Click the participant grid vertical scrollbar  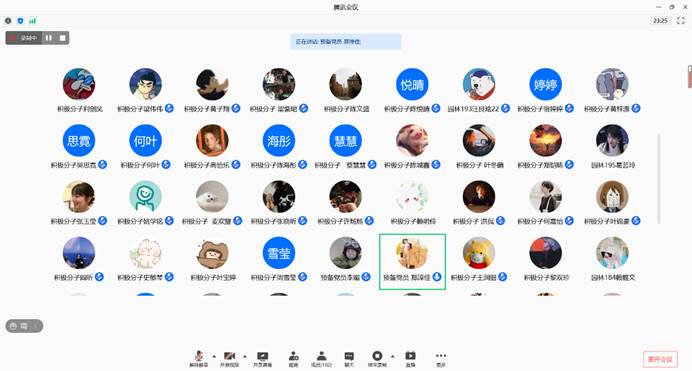659,179
